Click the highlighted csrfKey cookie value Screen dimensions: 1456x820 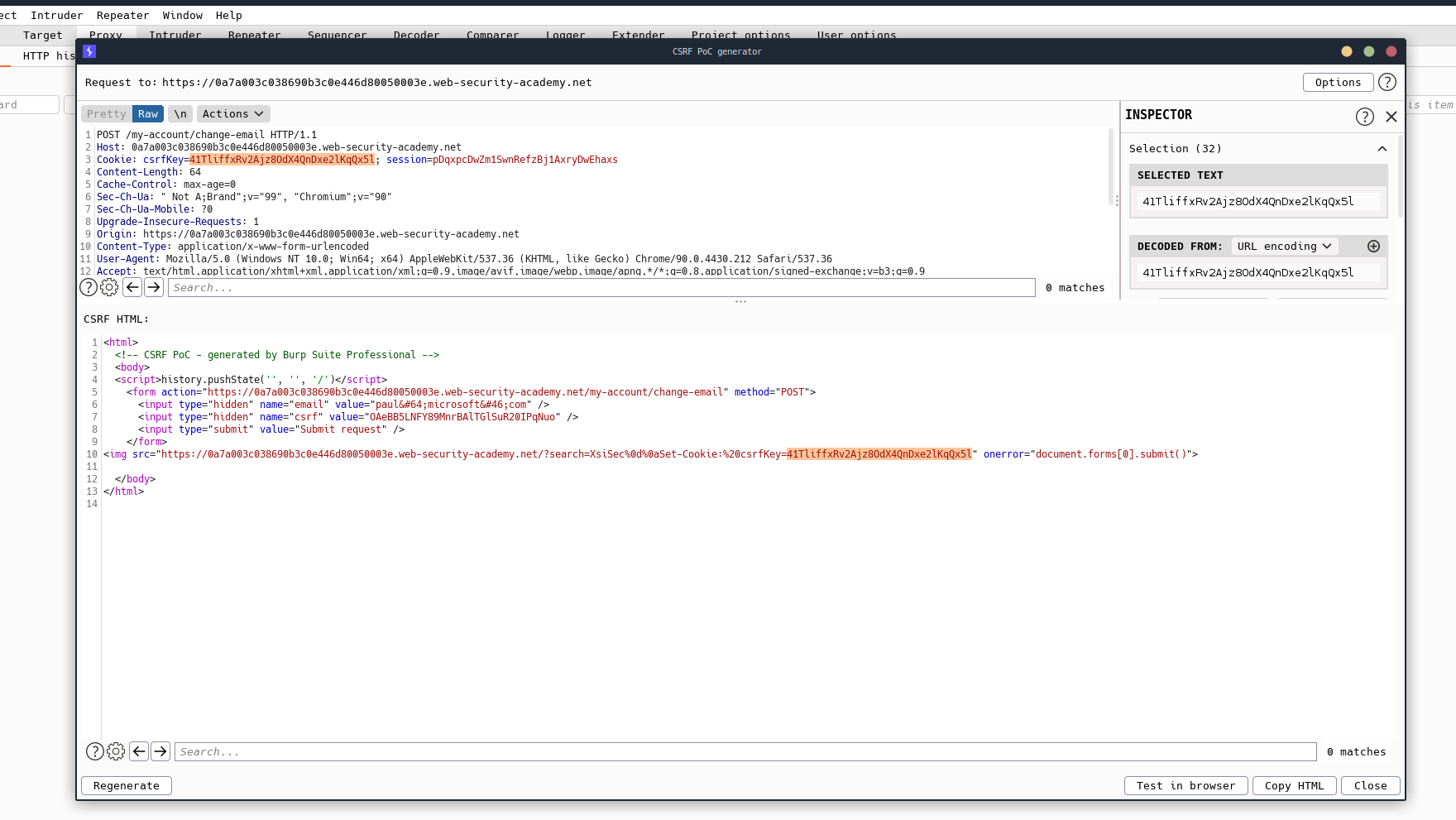click(282, 160)
